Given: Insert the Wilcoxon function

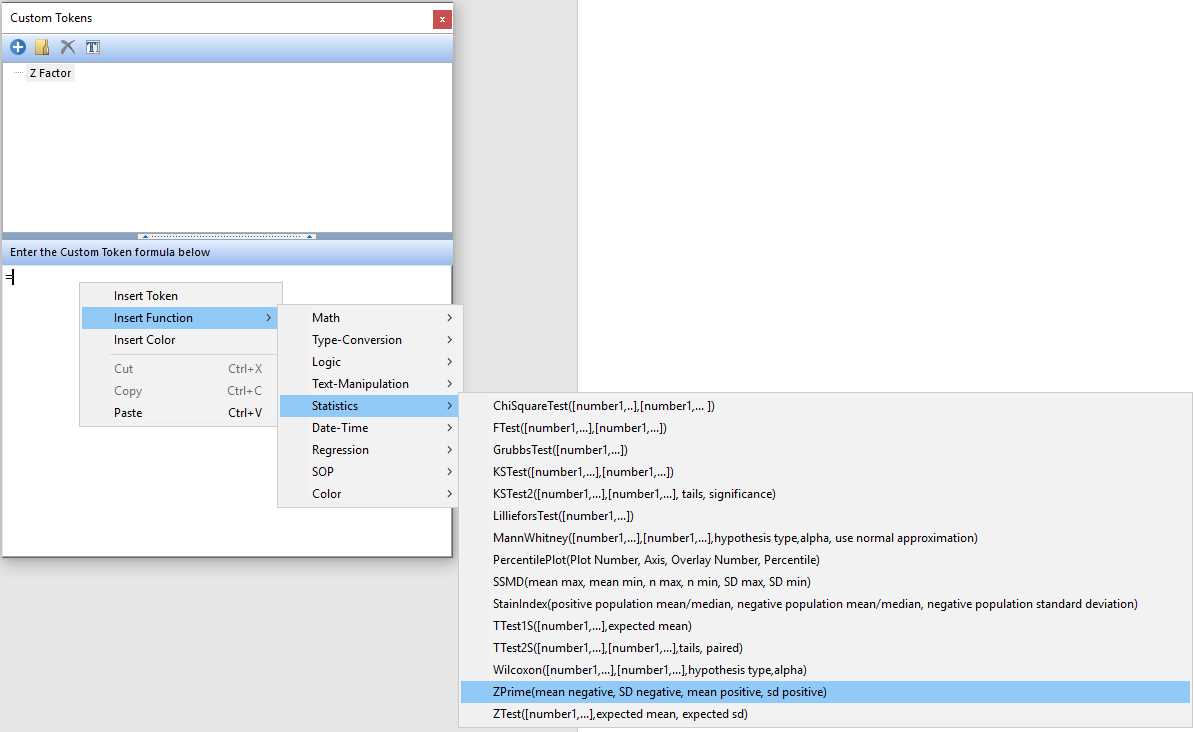Looking at the screenshot, I should coord(825,670).
